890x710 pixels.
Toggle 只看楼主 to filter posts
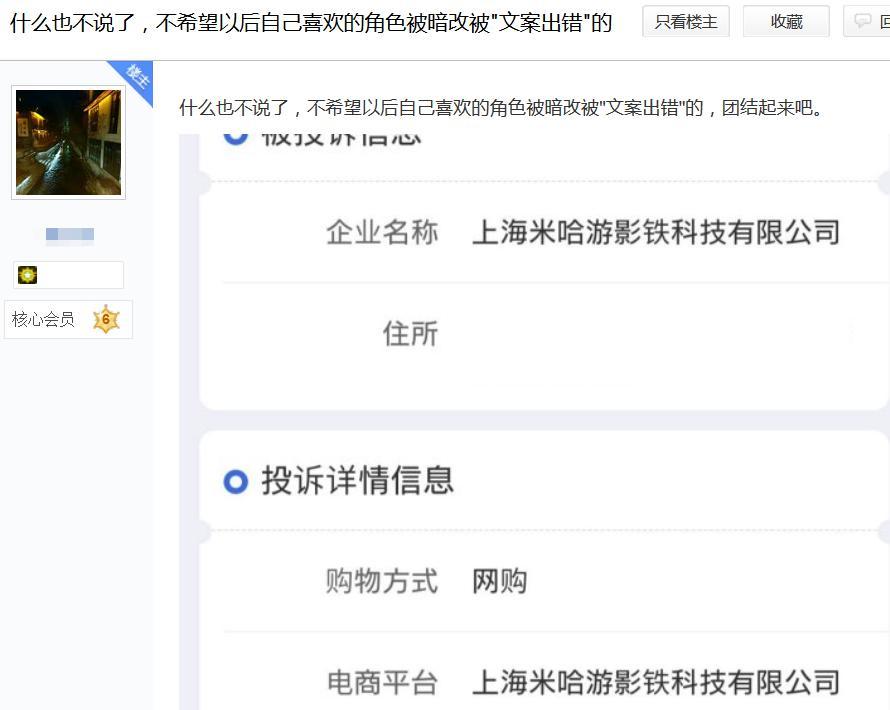[686, 22]
